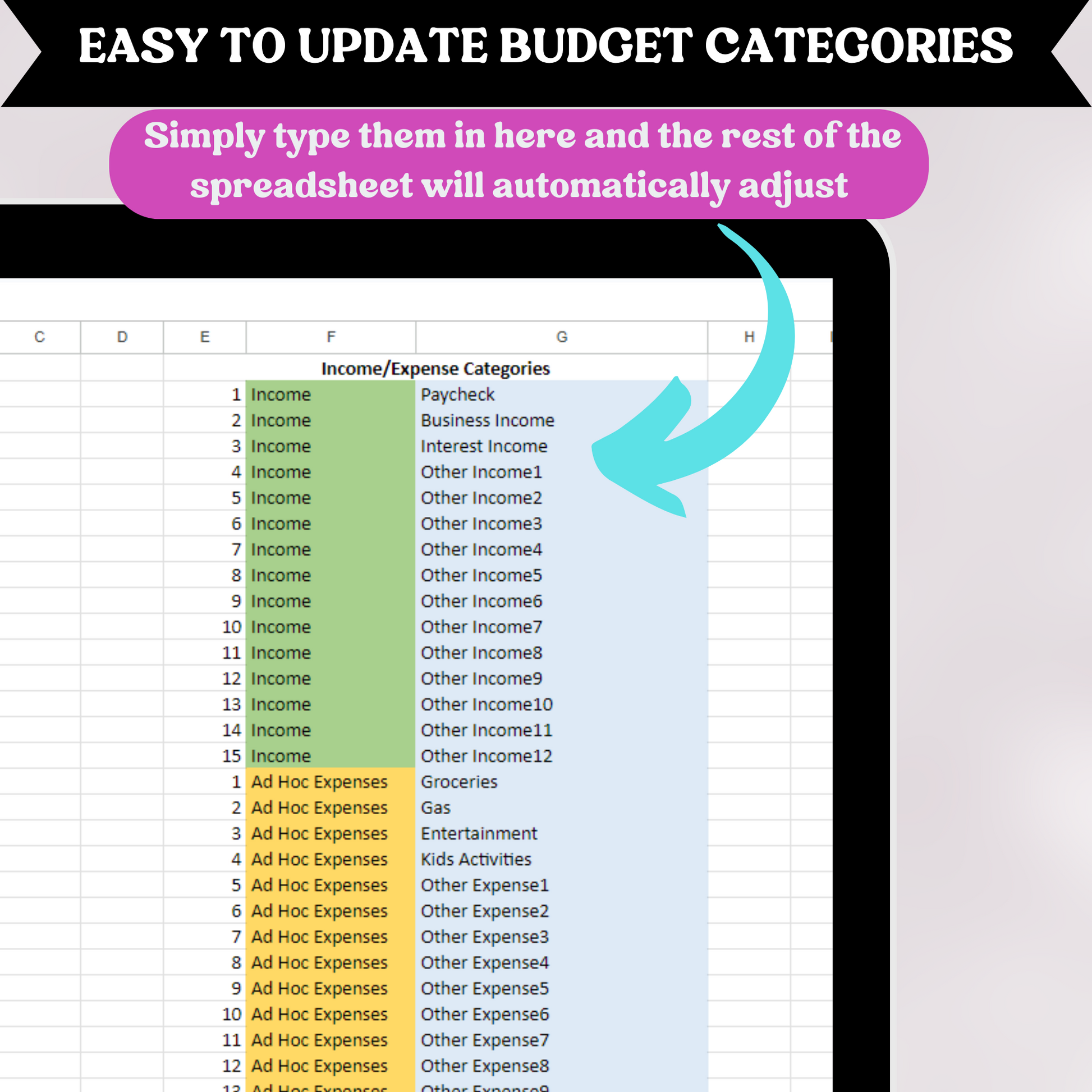Click the Other Expense1 cell

(x=561, y=884)
